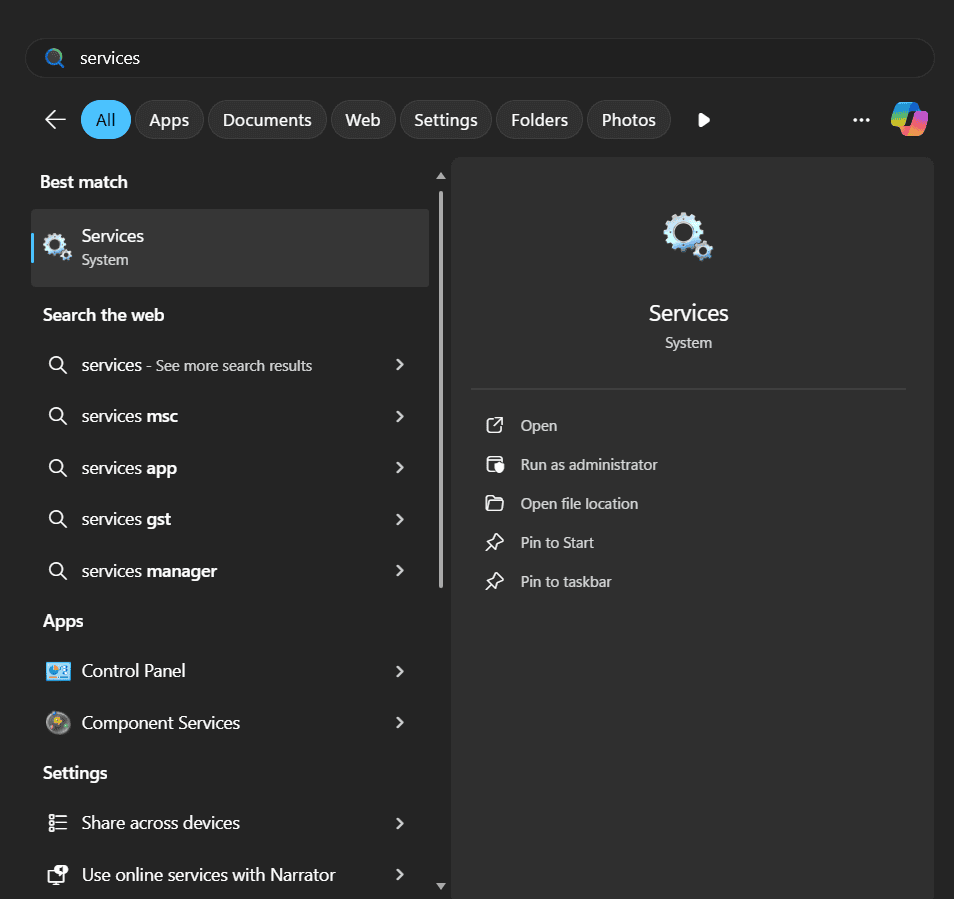Switch to the Apps filter tab
Image resolution: width=954 pixels, height=899 pixels.
point(169,120)
